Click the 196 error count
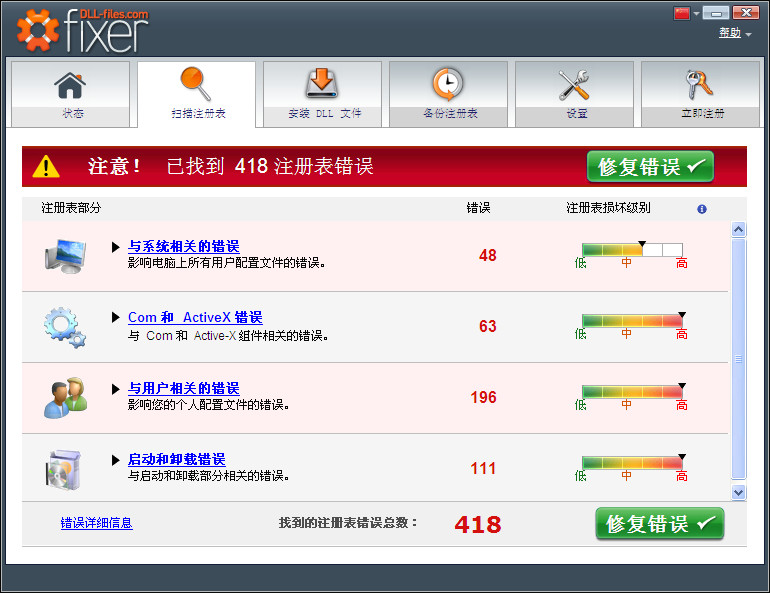 coord(483,398)
